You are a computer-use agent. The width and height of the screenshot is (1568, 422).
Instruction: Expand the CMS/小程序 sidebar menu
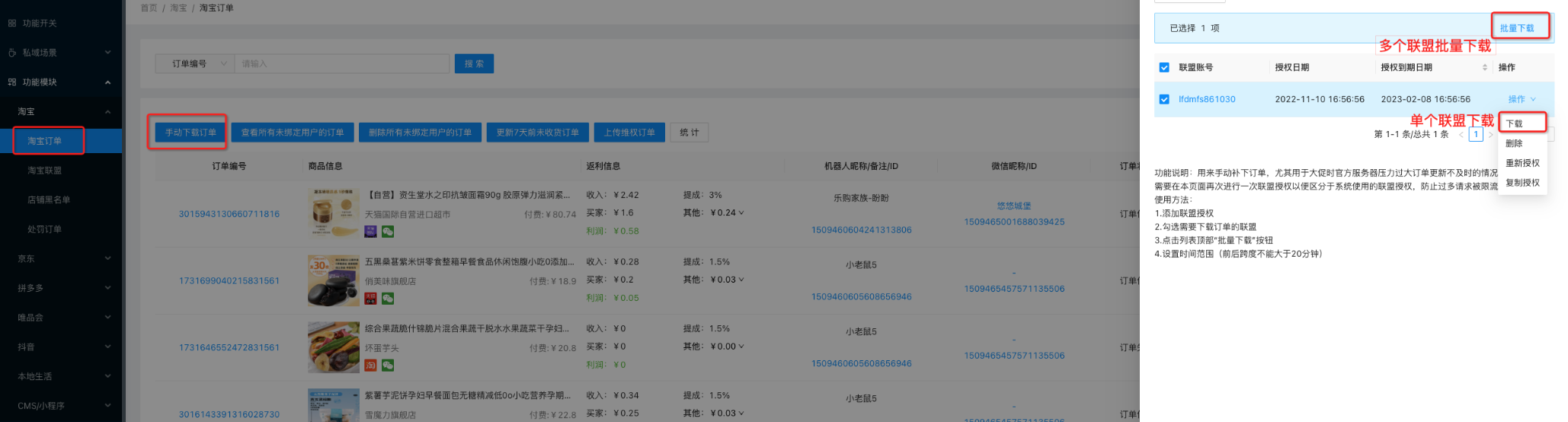(x=107, y=406)
